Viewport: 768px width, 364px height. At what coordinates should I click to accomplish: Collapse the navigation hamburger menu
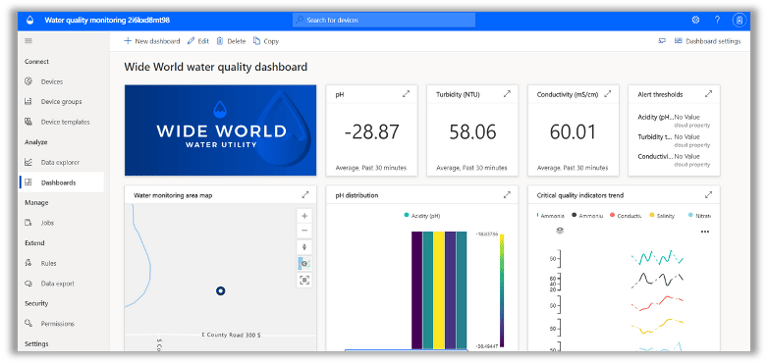click(x=28, y=41)
